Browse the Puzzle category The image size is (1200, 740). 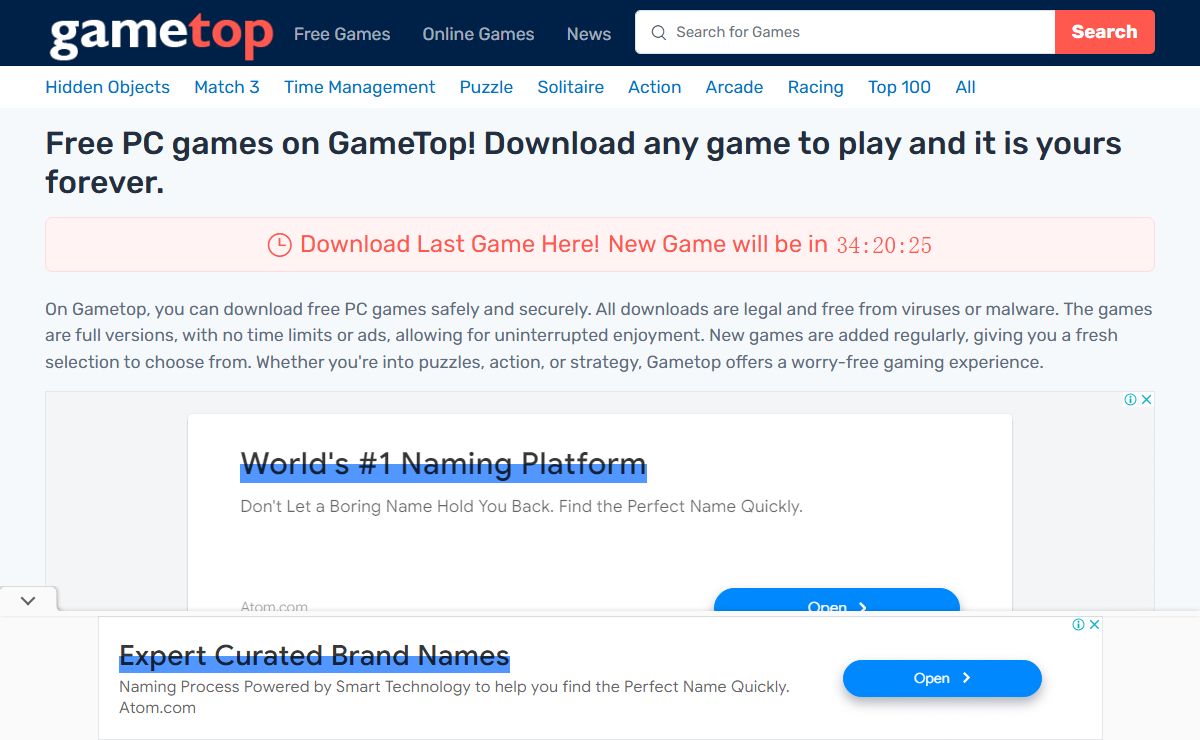[486, 87]
